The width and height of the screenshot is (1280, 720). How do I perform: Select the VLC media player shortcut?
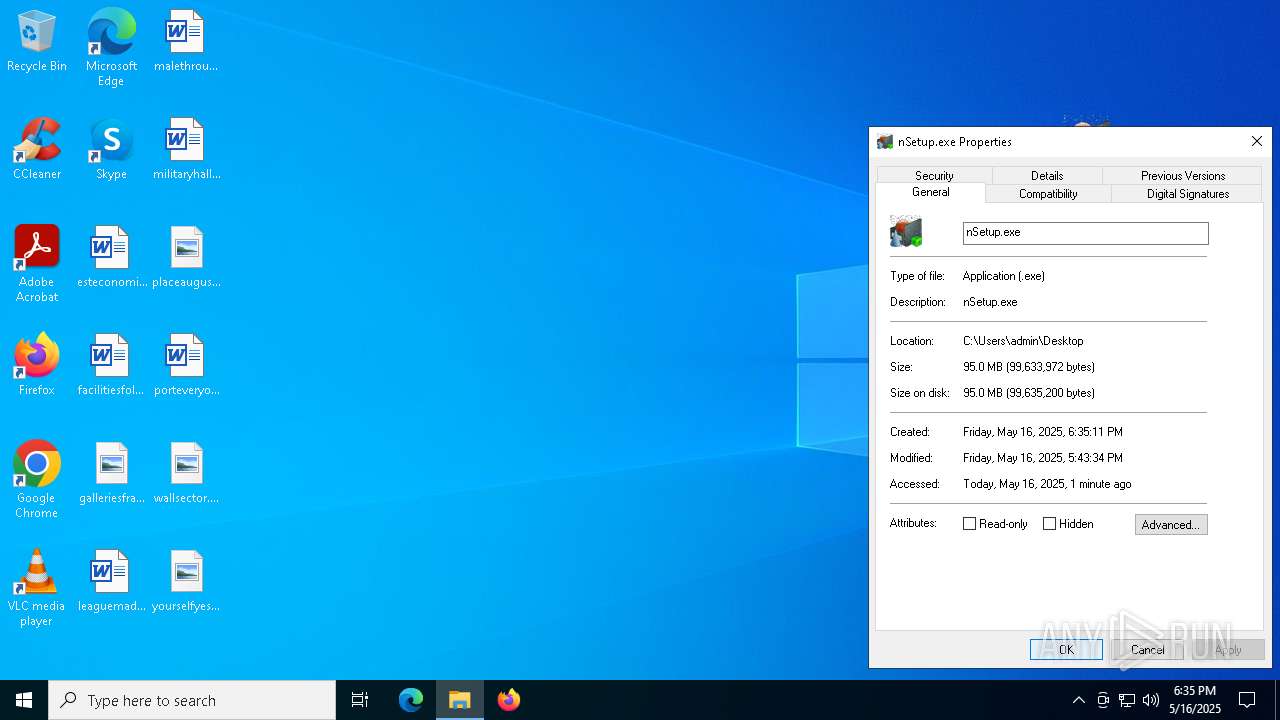(x=37, y=588)
